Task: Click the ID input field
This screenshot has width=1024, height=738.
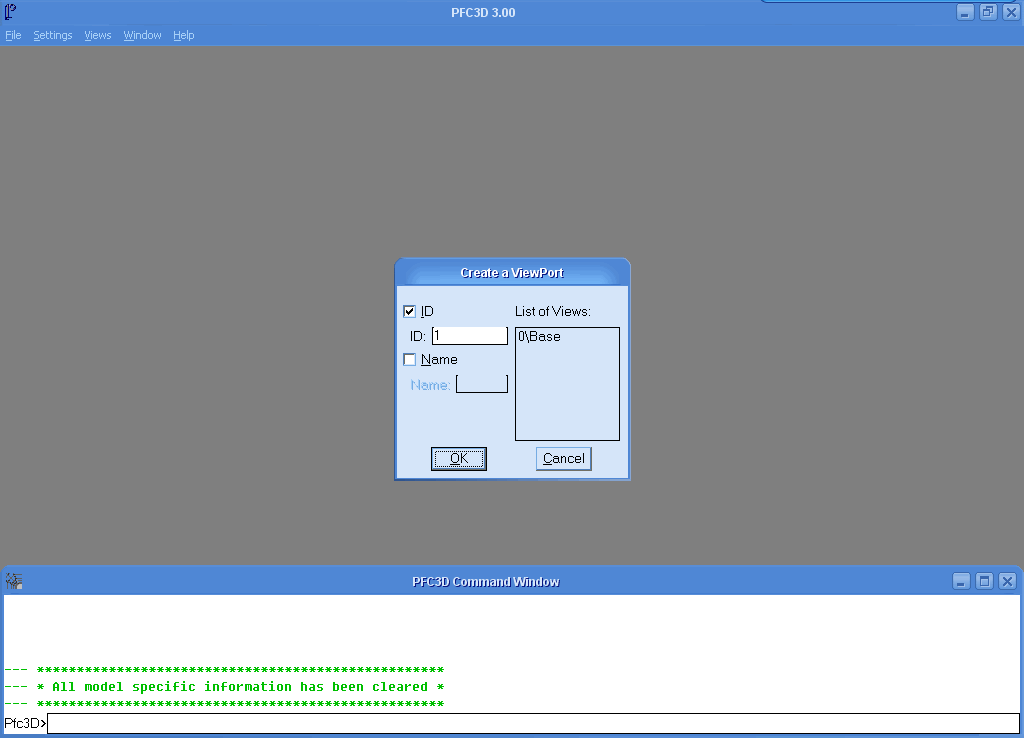Action: tap(470, 336)
